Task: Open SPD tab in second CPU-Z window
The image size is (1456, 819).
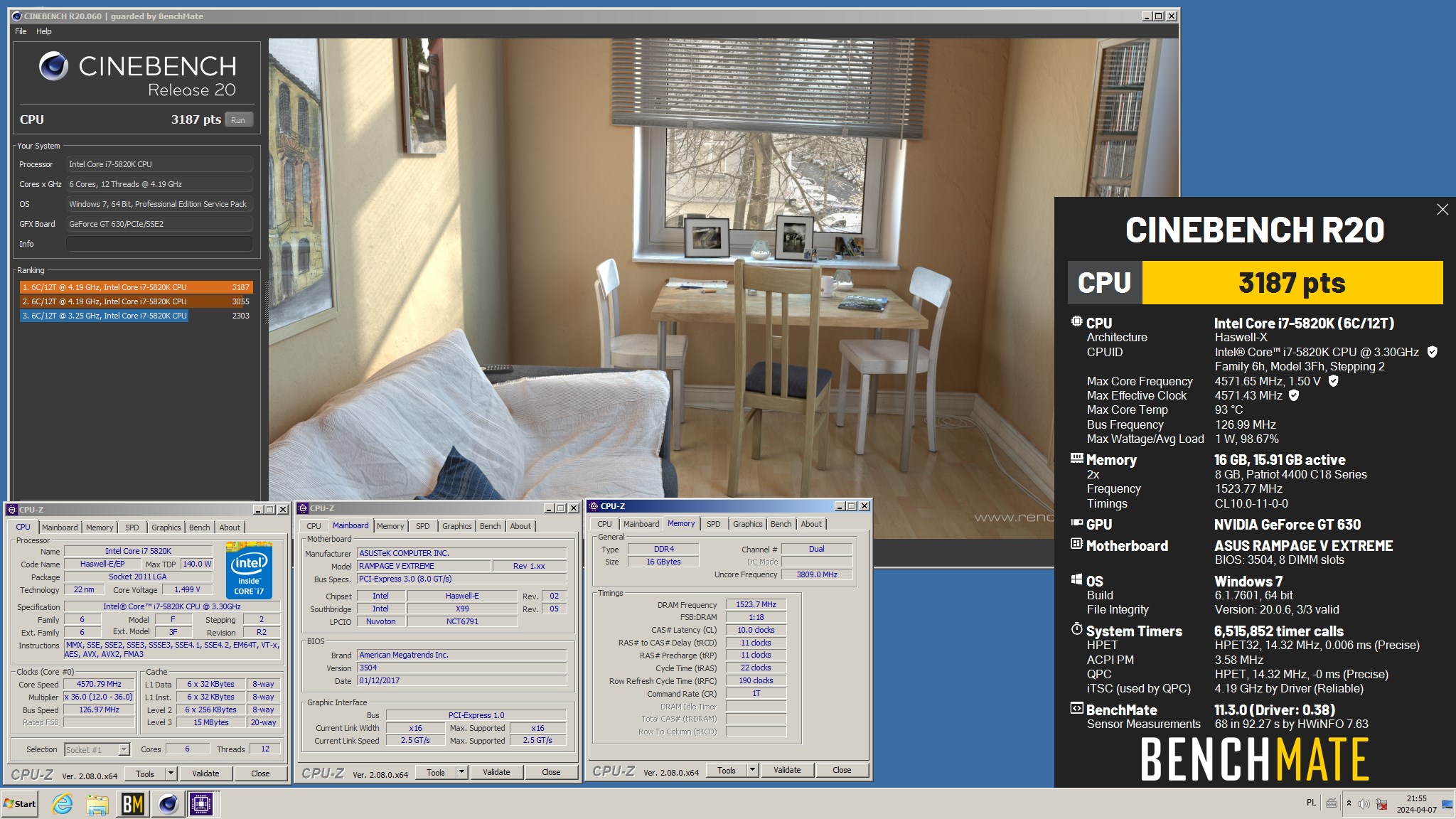Action: [x=423, y=526]
